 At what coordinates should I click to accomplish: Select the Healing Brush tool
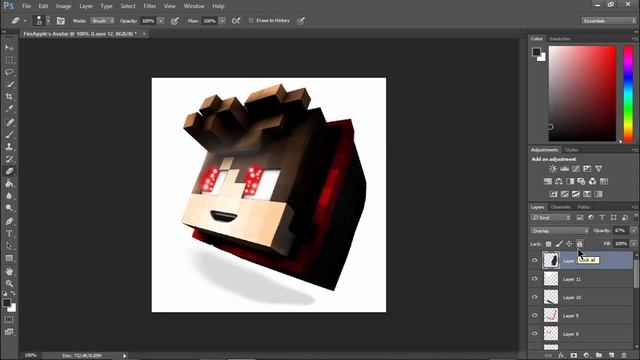pyautogui.click(x=9, y=122)
